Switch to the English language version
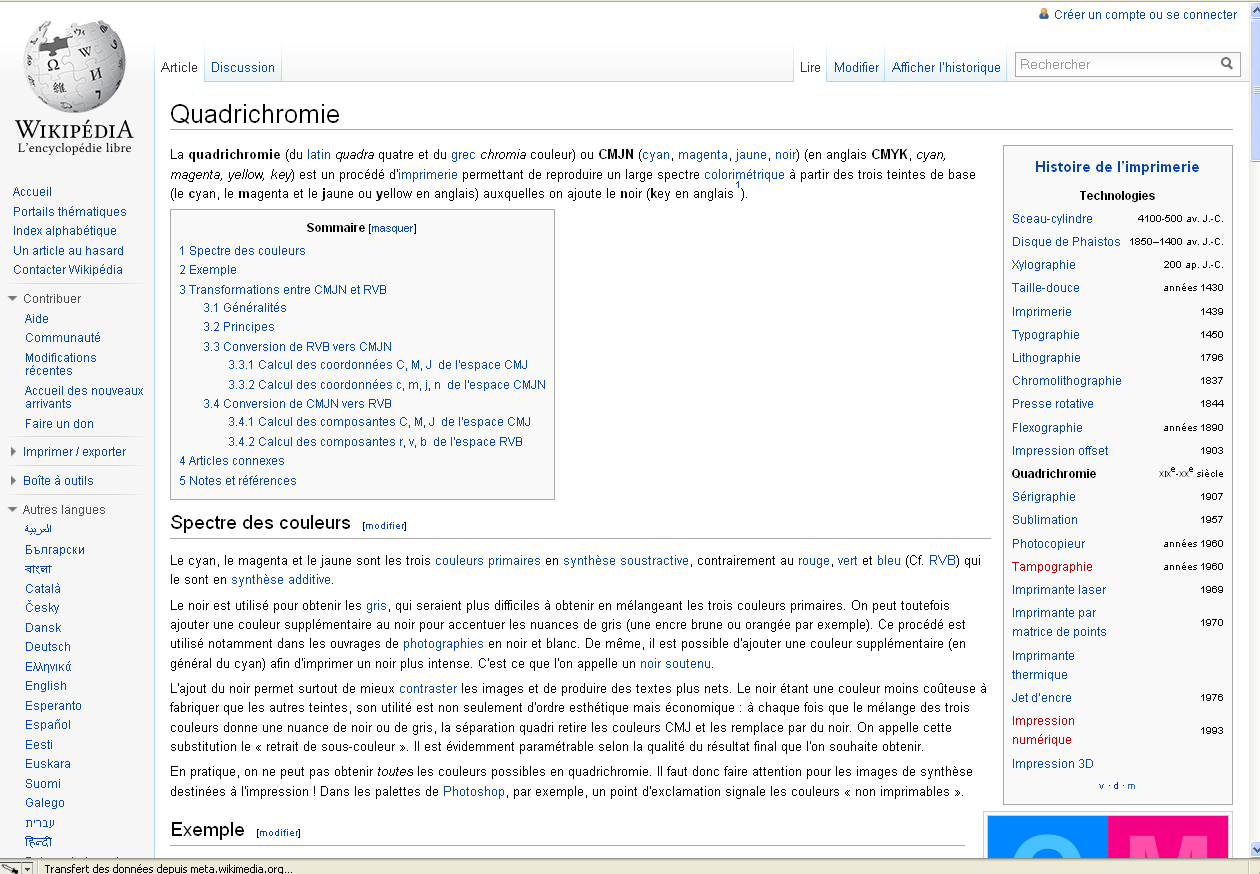 coord(46,686)
